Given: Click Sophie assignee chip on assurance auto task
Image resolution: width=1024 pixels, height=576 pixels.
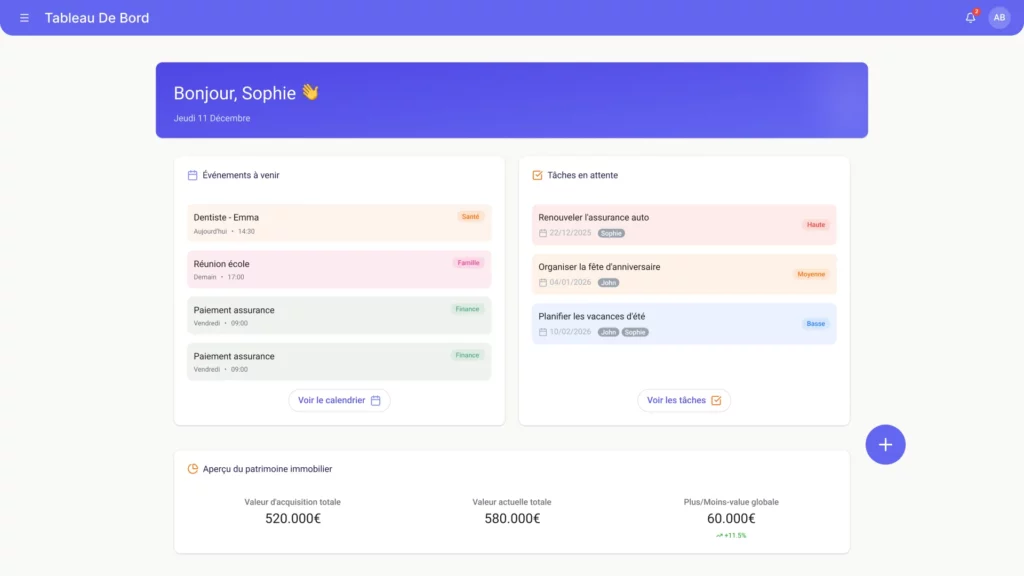Looking at the screenshot, I should 611,233.
